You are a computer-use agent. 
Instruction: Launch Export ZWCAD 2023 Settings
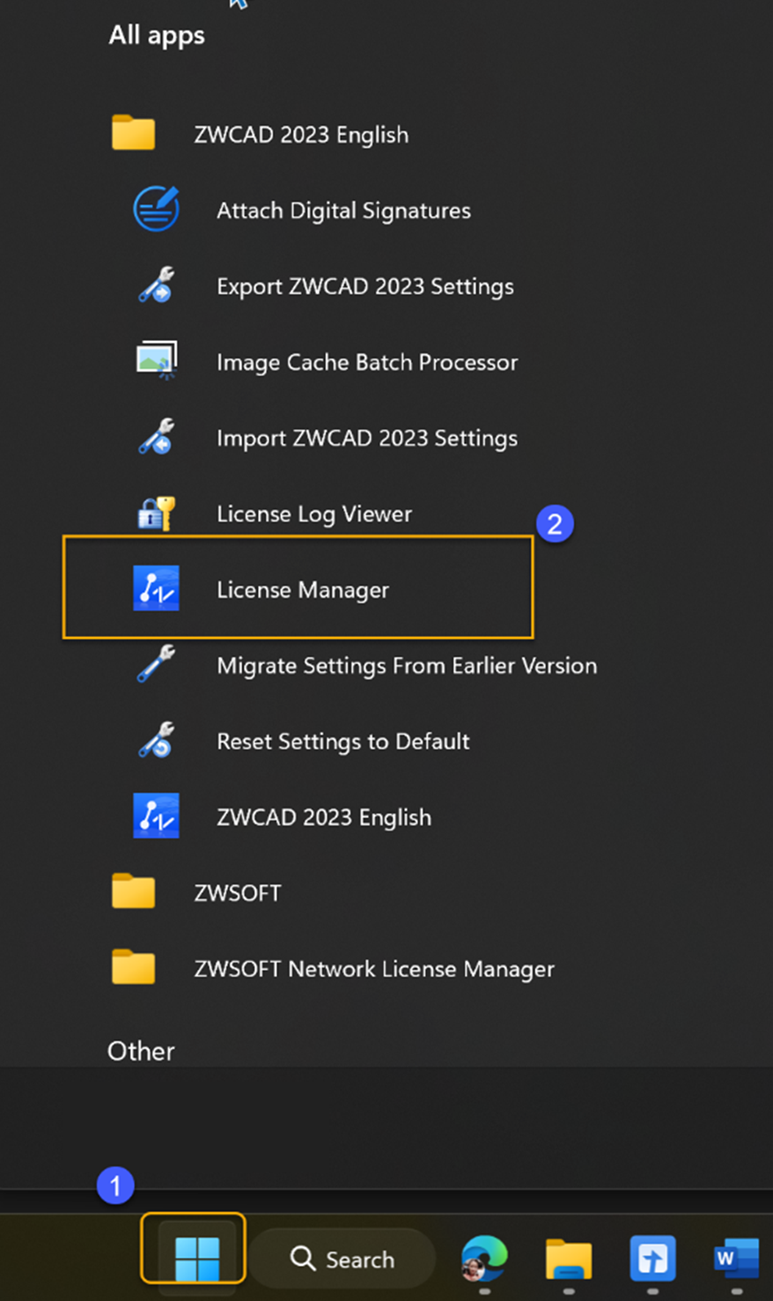click(365, 287)
